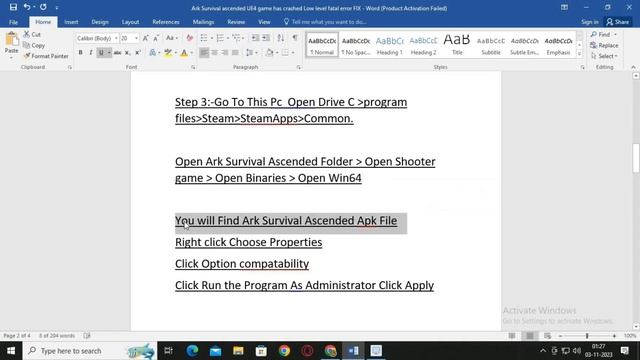Clear all formatting from selection
The image size is (640, 360).
[189, 38]
